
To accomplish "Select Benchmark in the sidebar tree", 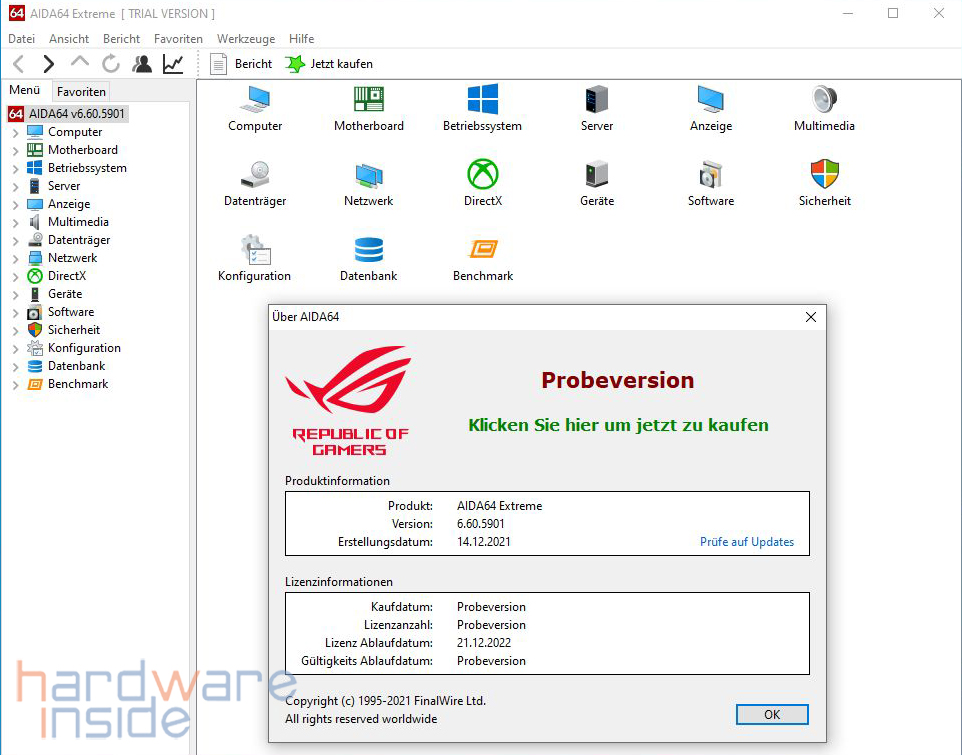I will pyautogui.click(x=78, y=384).
